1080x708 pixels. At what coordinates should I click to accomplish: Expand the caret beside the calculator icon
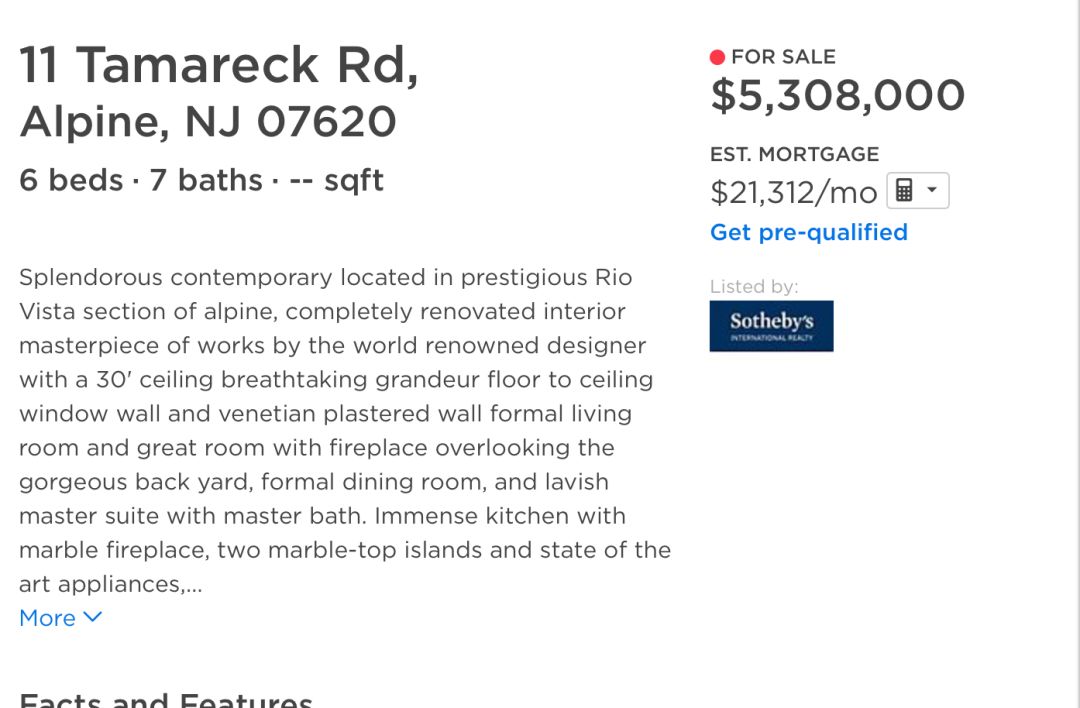pos(932,189)
